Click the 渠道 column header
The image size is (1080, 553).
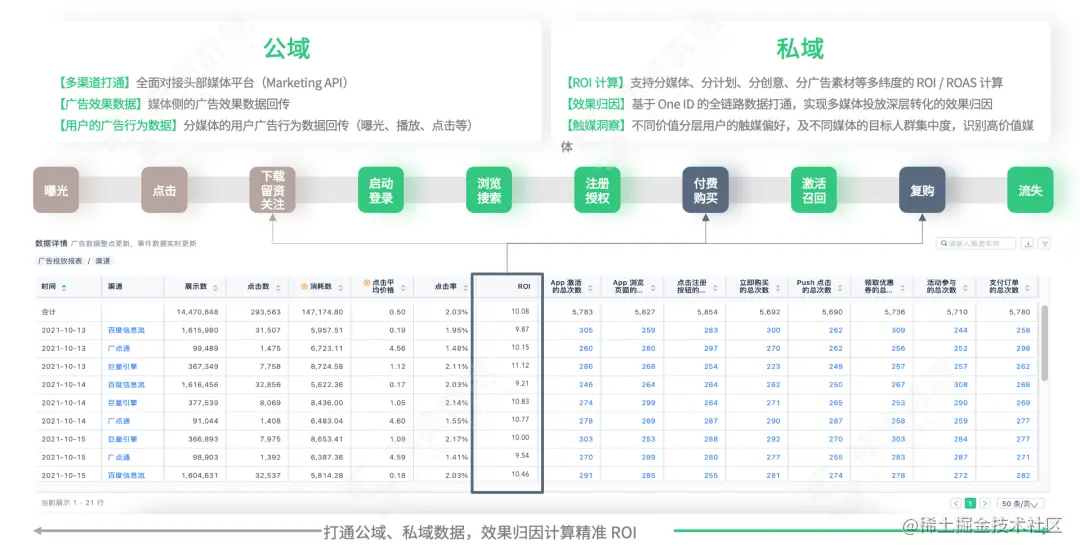(115, 286)
